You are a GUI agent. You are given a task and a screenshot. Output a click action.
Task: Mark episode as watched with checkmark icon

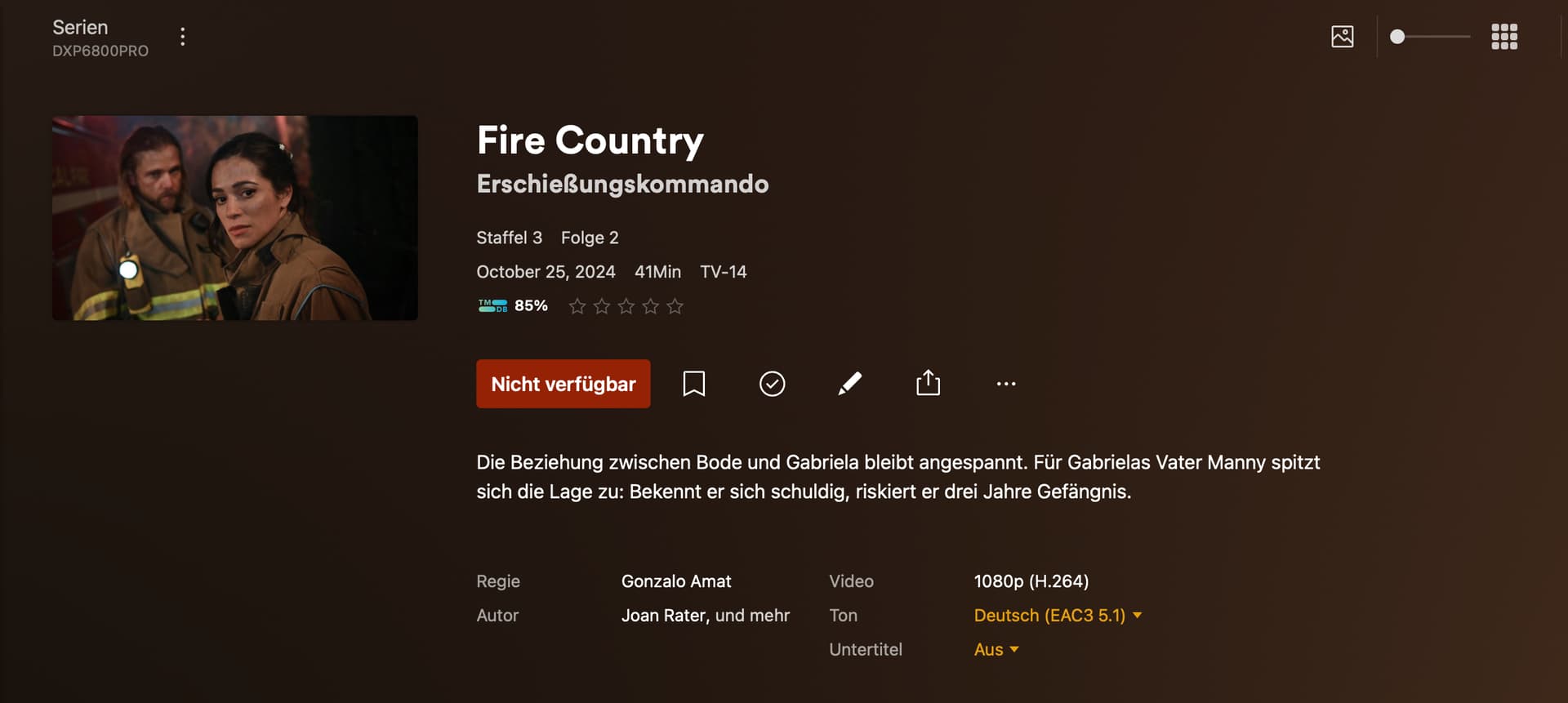click(772, 384)
